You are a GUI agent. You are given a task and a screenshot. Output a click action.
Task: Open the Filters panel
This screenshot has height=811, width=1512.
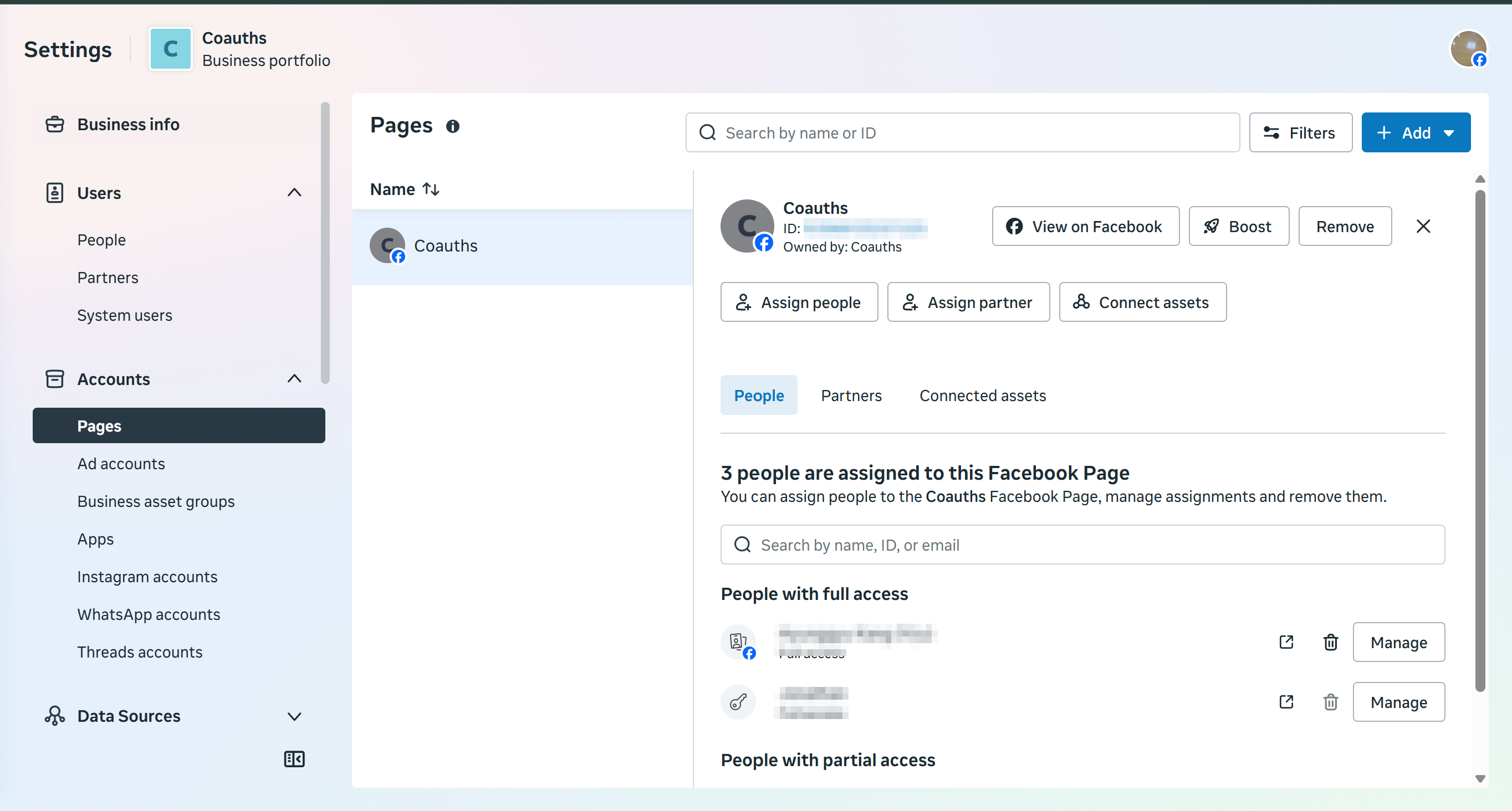(1300, 132)
